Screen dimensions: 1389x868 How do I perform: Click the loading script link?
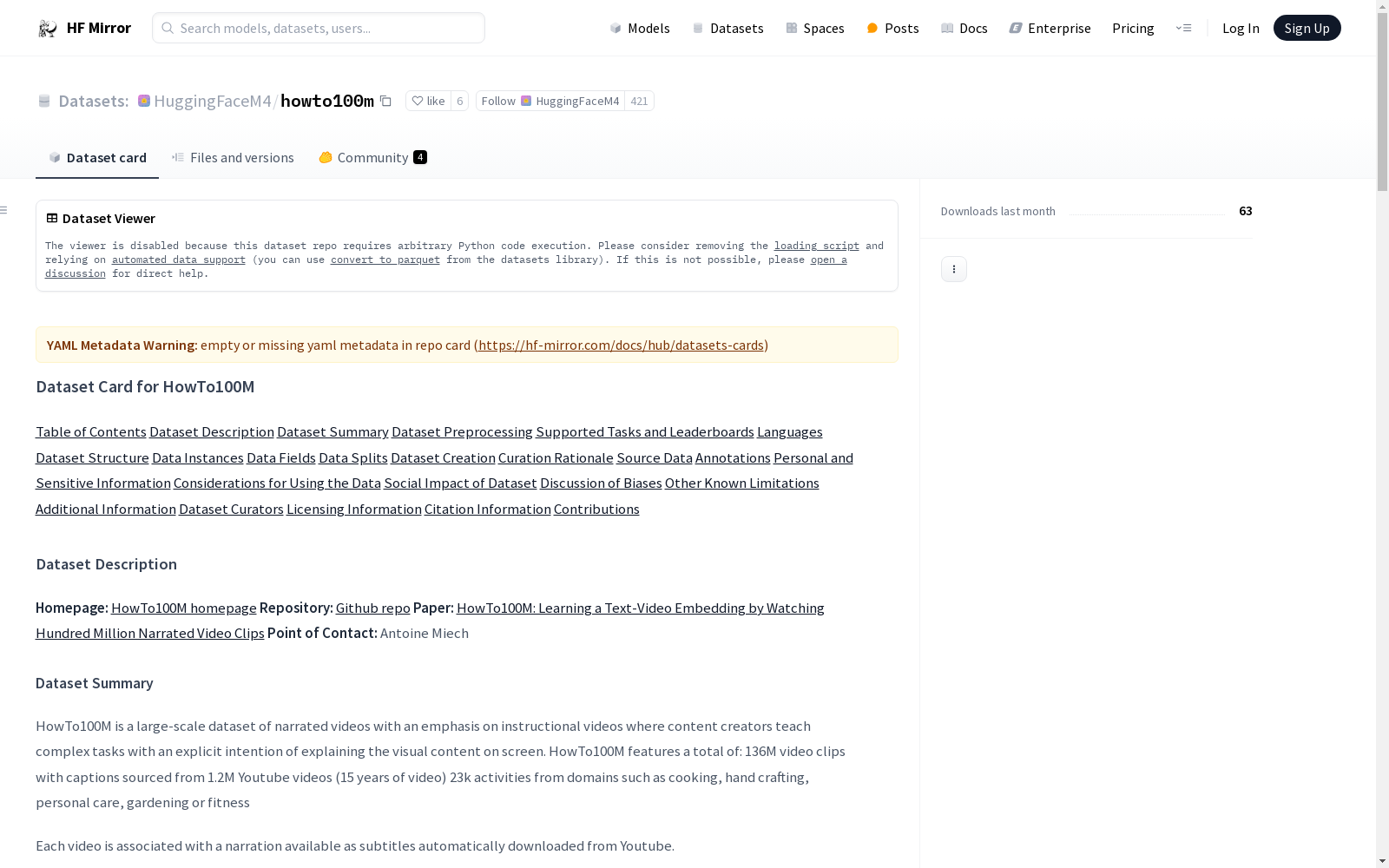[817, 247]
